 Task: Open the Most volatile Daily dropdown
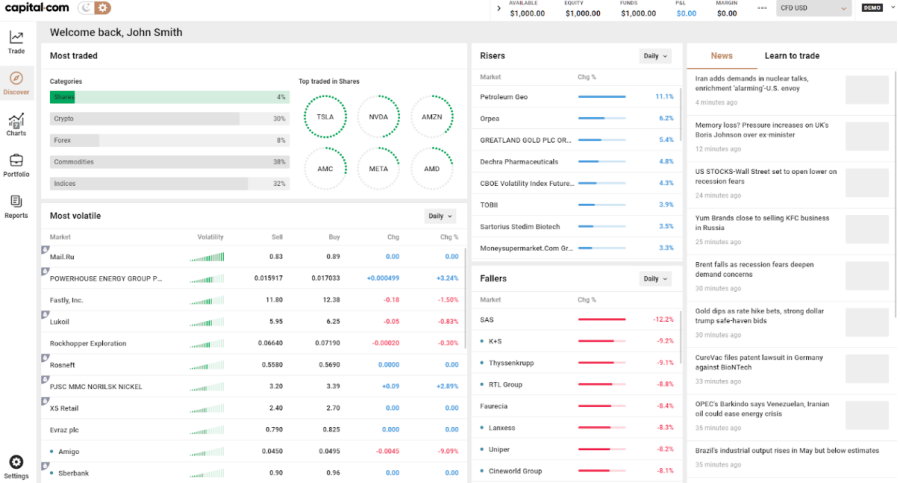pos(440,216)
